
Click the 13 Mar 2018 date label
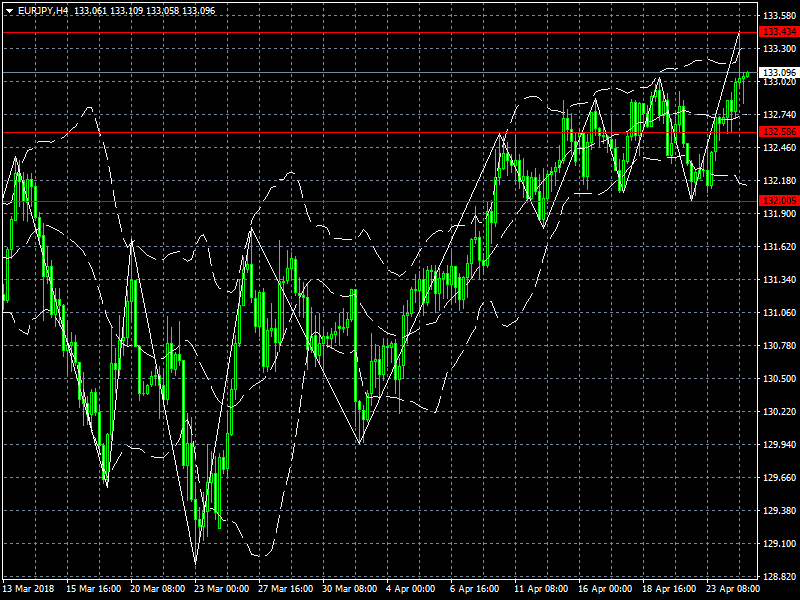(x=29, y=589)
